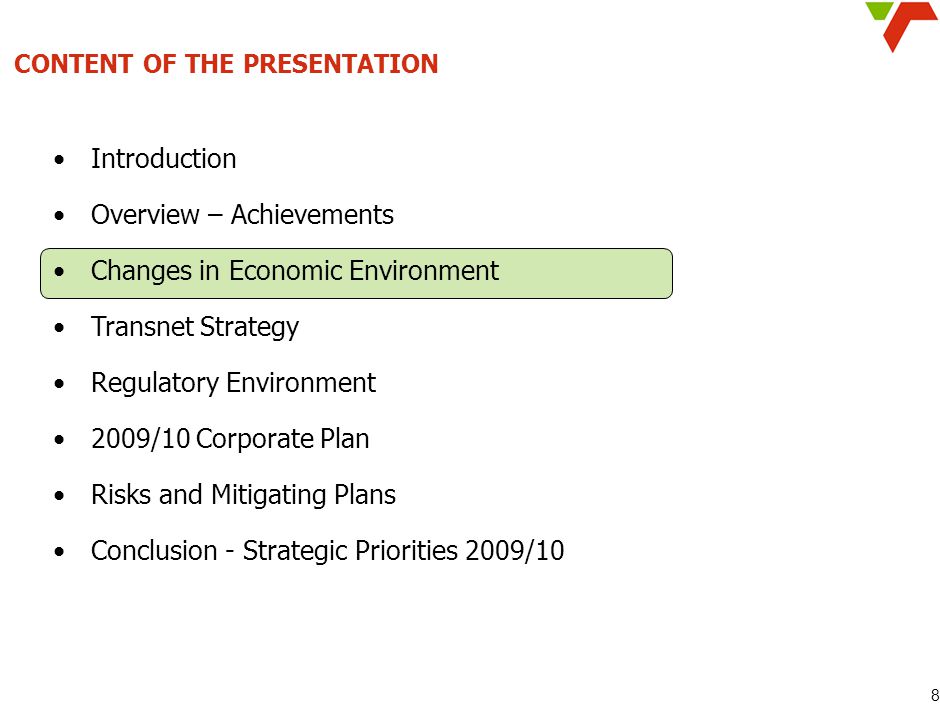Click the bullet dot beside Conclusion item
The width and height of the screenshot is (940, 705).
59,552
